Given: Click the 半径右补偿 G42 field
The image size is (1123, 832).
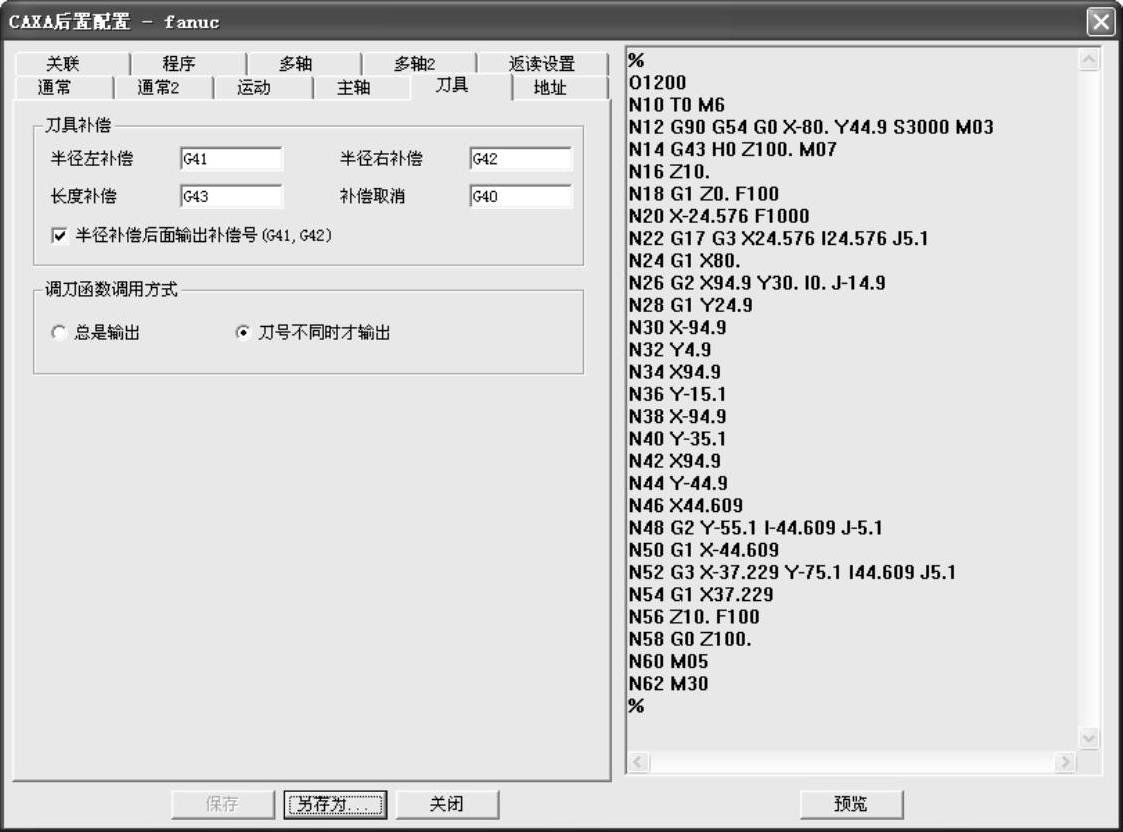Looking at the screenshot, I should tap(520, 159).
